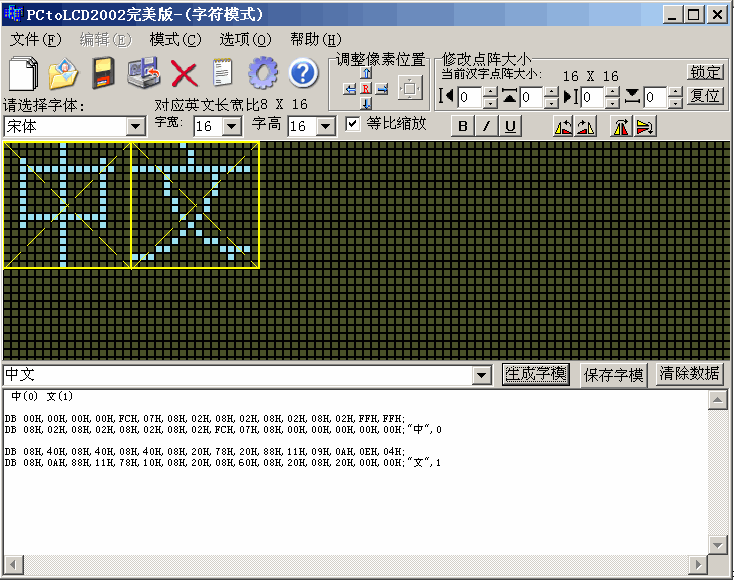
Task: Shift pixels right with the right arrow
Action: point(382,89)
